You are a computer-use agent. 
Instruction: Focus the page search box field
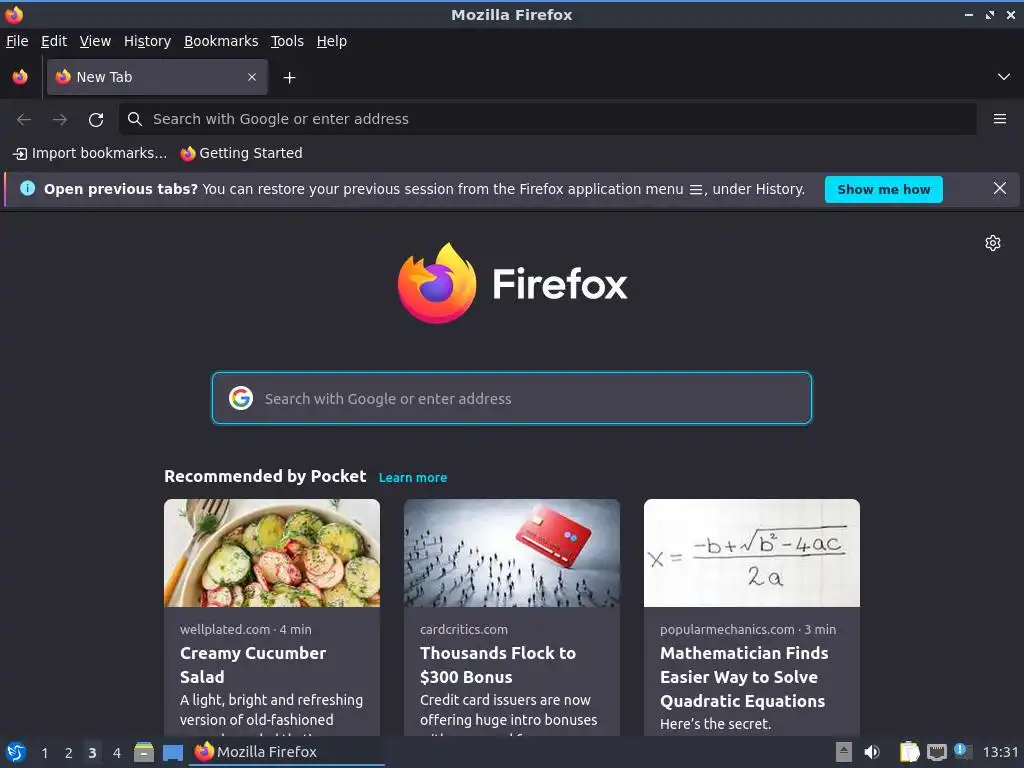(512, 398)
